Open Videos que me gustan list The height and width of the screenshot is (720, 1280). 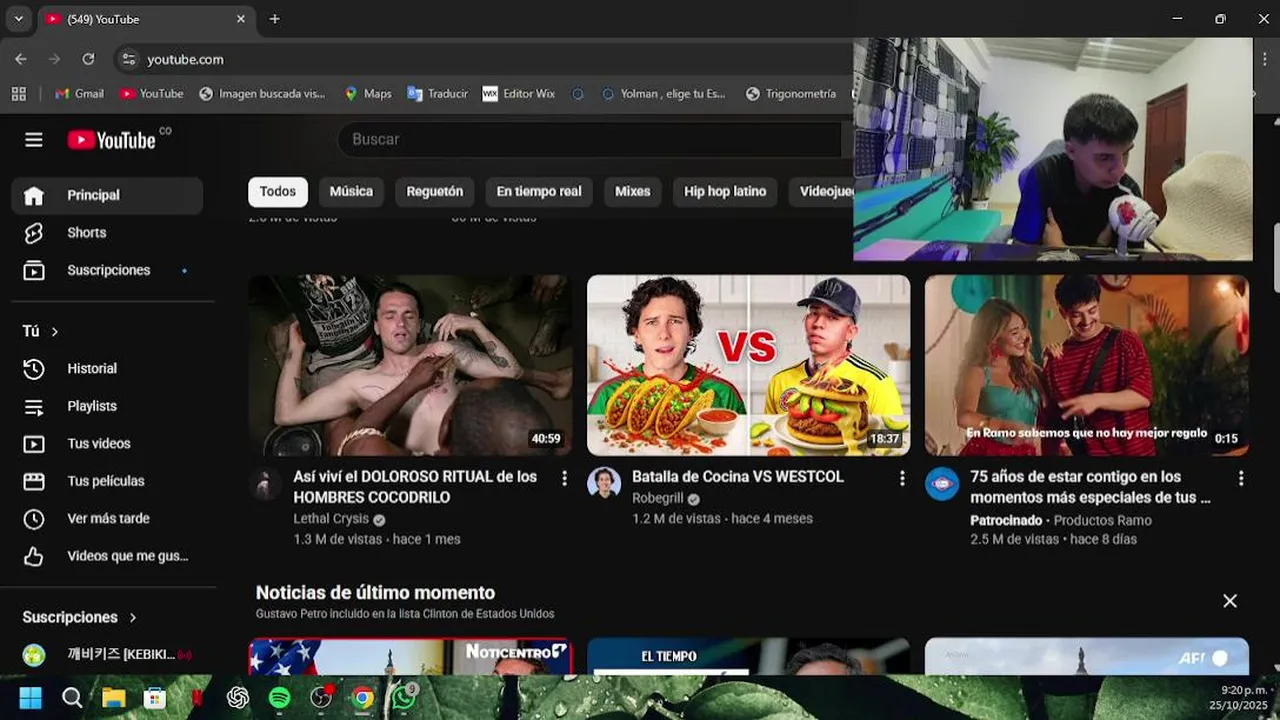pos(107,556)
